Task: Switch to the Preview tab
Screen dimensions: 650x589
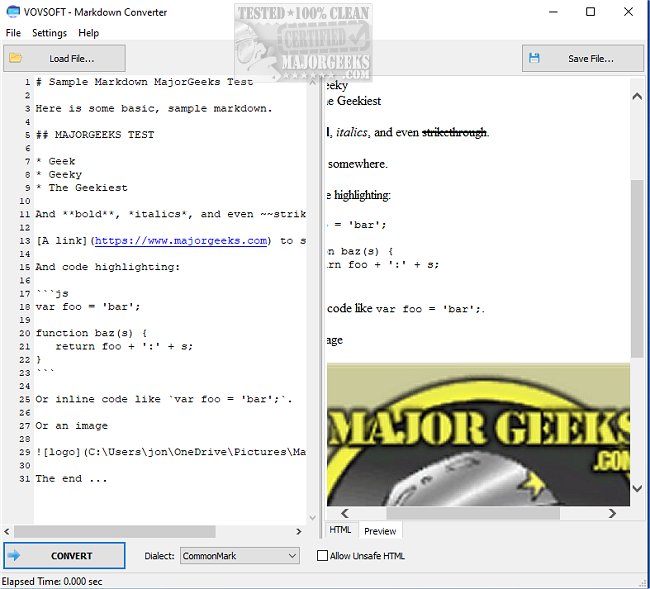Action: point(380,531)
